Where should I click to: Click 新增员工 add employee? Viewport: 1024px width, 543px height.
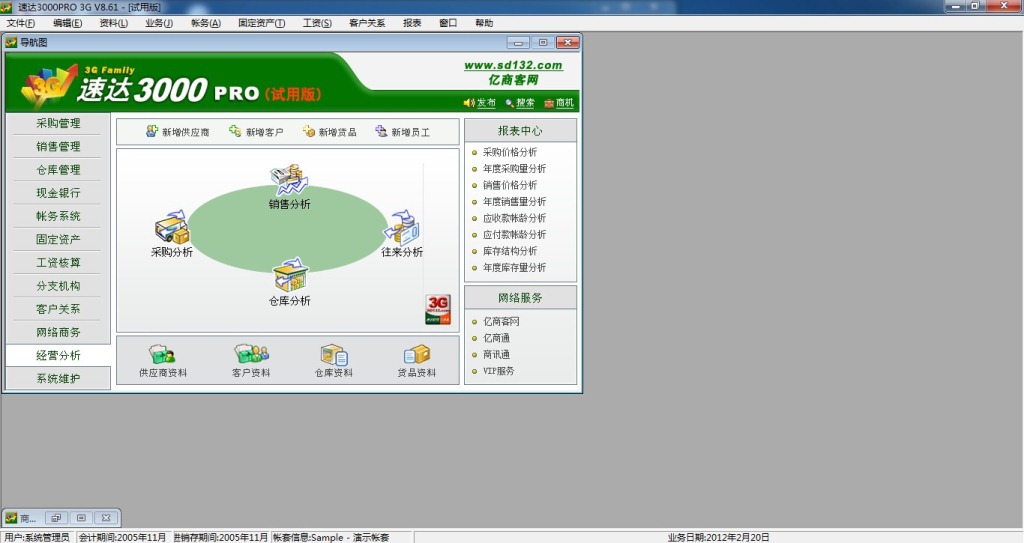(x=402, y=132)
